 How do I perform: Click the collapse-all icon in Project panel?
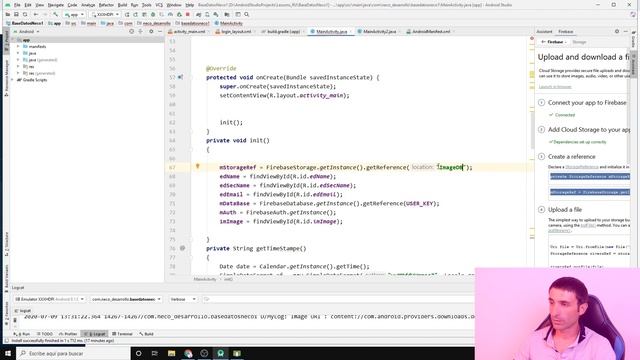[x=140, y=31]
